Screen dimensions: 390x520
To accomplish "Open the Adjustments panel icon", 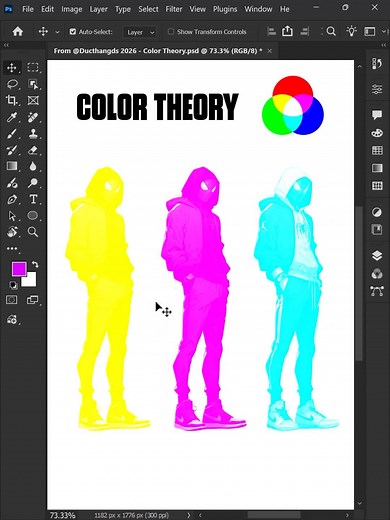I will pos(377,212).
